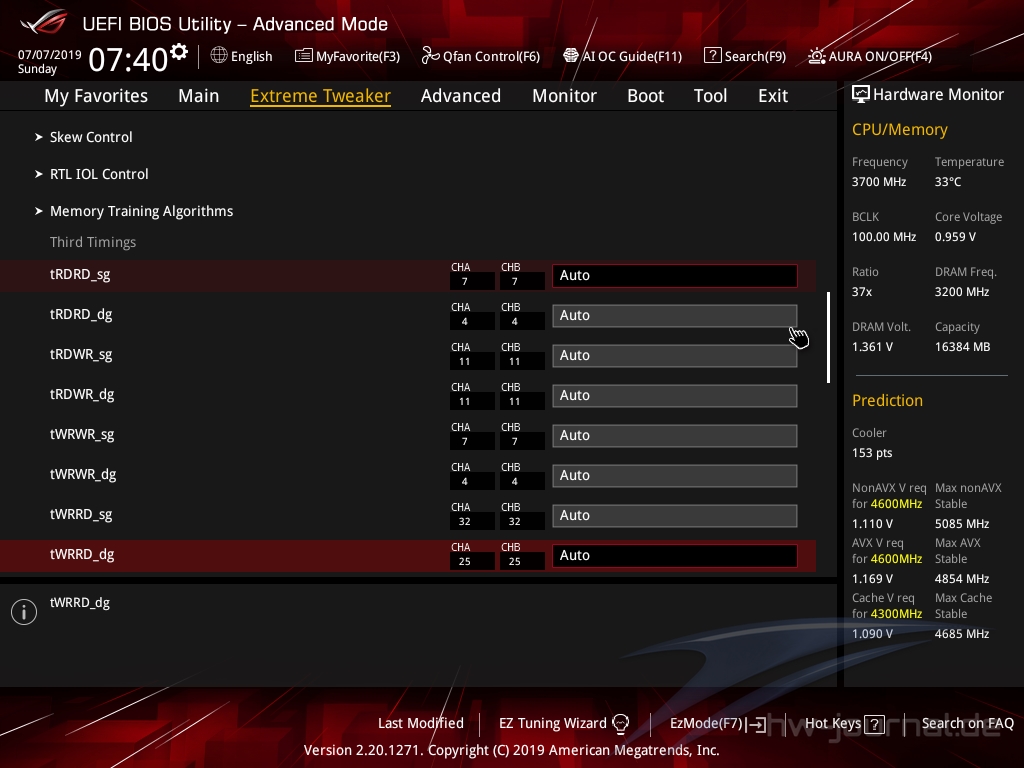Click the AURA ON/OFF light icon

(x=816, y=56)
